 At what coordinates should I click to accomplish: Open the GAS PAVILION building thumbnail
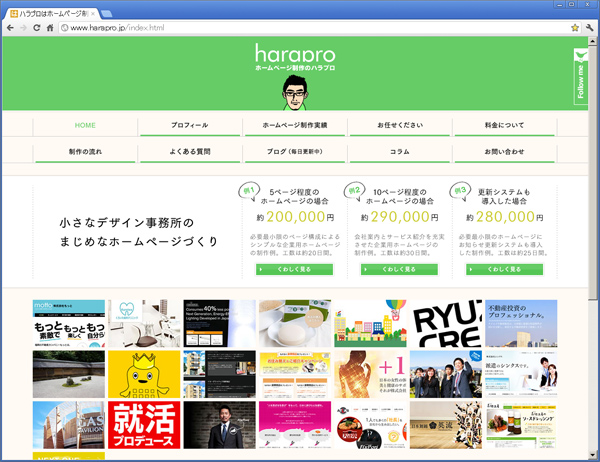pos(69,425)
